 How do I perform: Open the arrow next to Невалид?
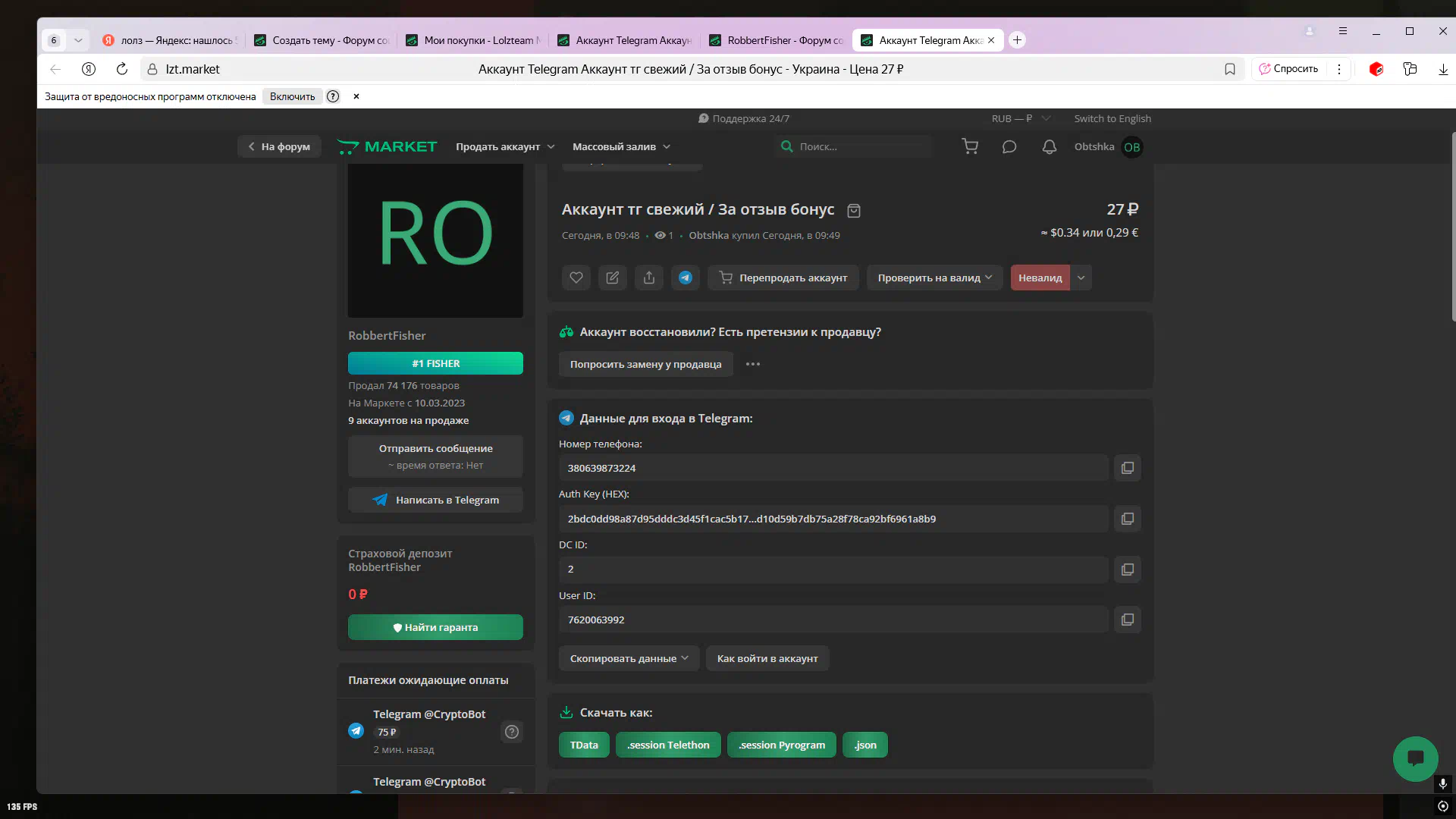point(1081,278)
